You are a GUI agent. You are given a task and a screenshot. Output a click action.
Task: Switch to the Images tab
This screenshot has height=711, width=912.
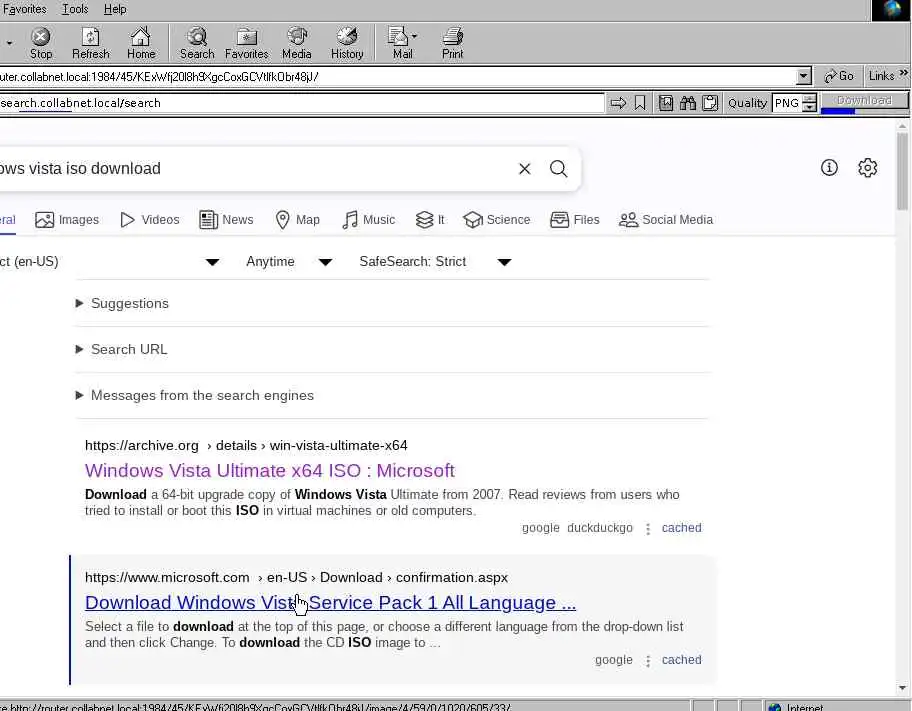tap(67, 220)
